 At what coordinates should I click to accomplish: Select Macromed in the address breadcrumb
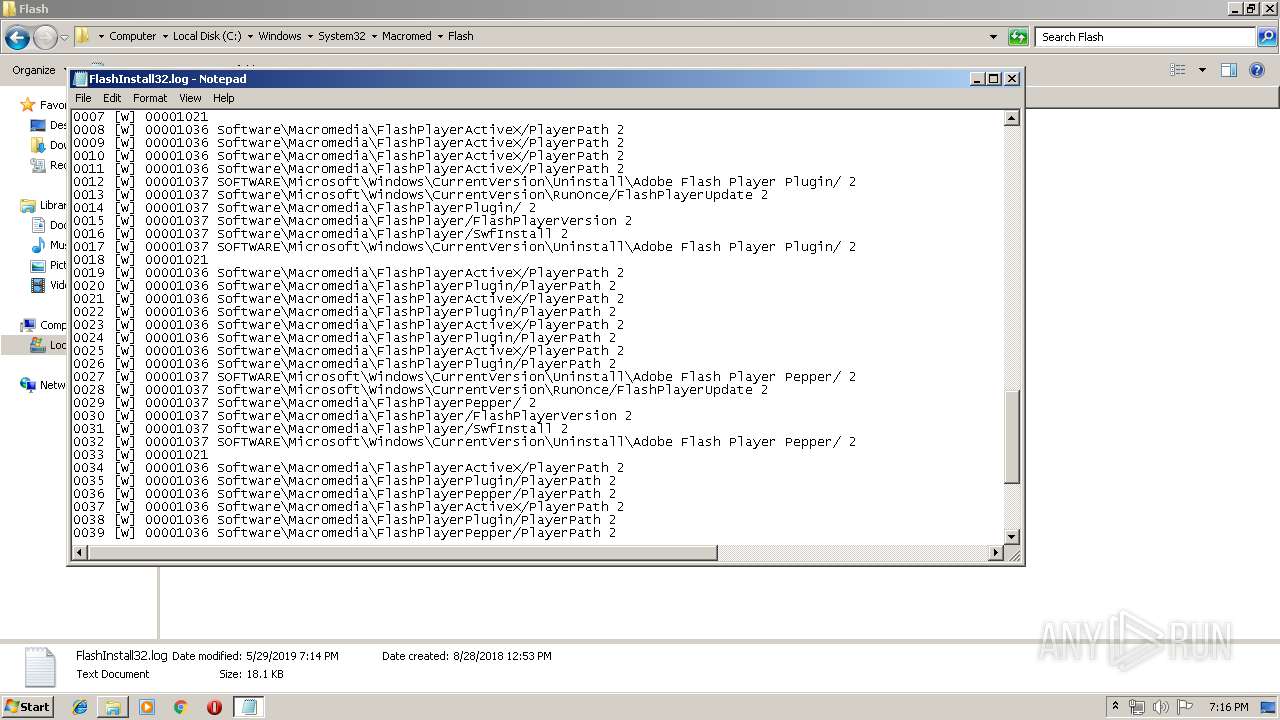point(406,36)
